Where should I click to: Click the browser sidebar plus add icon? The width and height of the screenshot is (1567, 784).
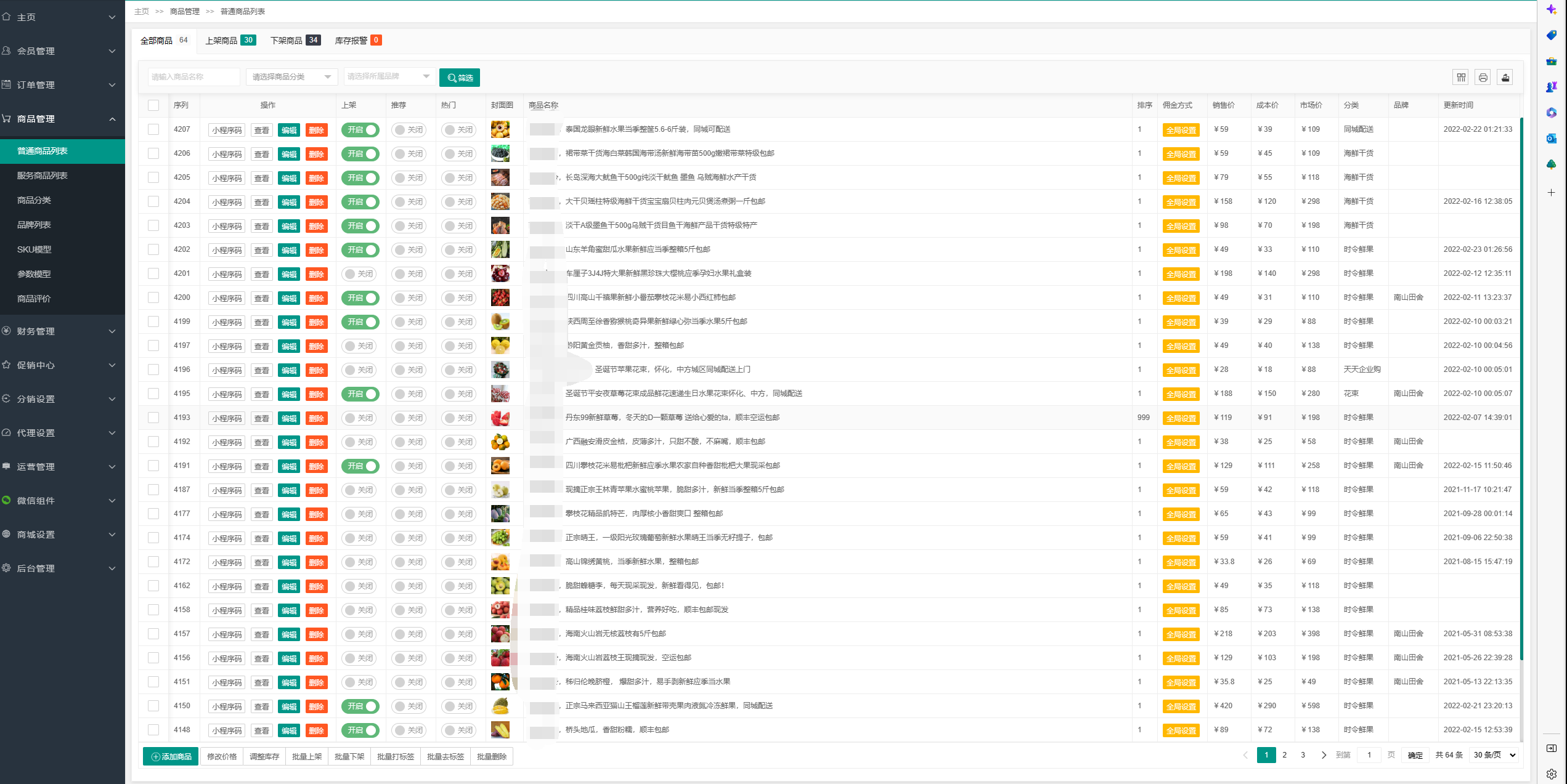1552,193
